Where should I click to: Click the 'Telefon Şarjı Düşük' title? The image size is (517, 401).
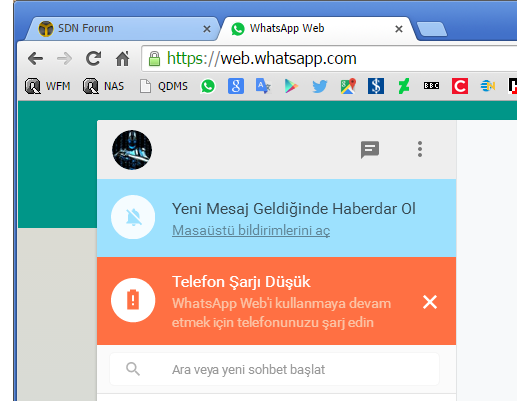(x=241, y=282)
